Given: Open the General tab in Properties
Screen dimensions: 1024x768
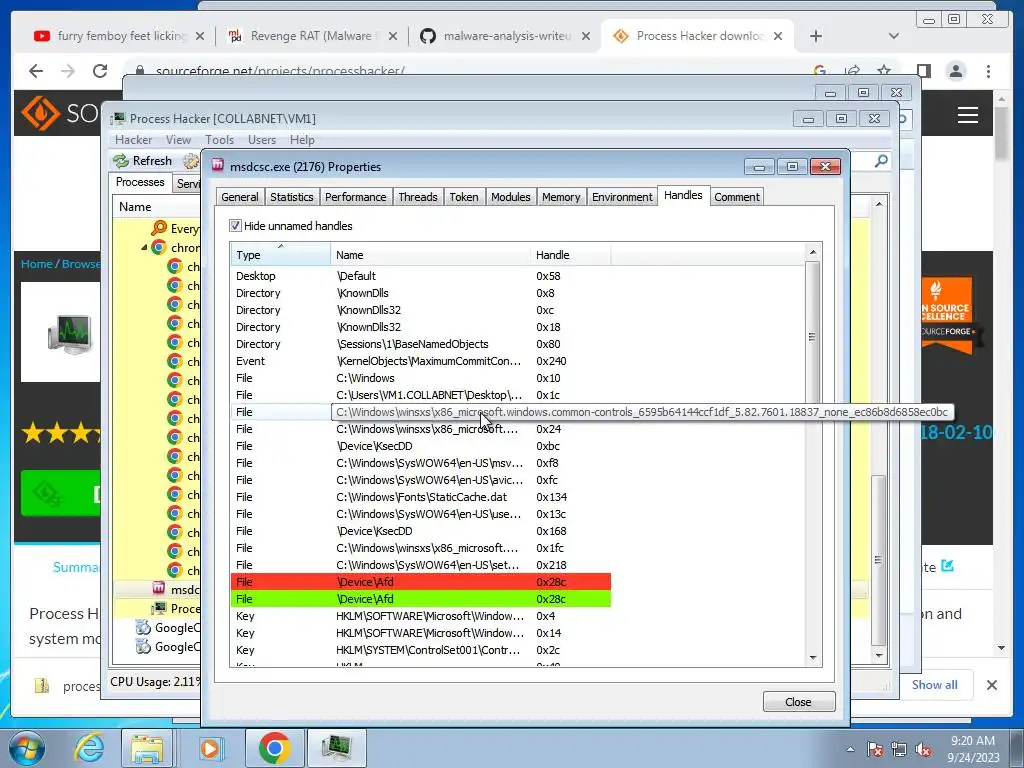Looking at the screenshot, I should pyautogui.click(x=240, y=197).
